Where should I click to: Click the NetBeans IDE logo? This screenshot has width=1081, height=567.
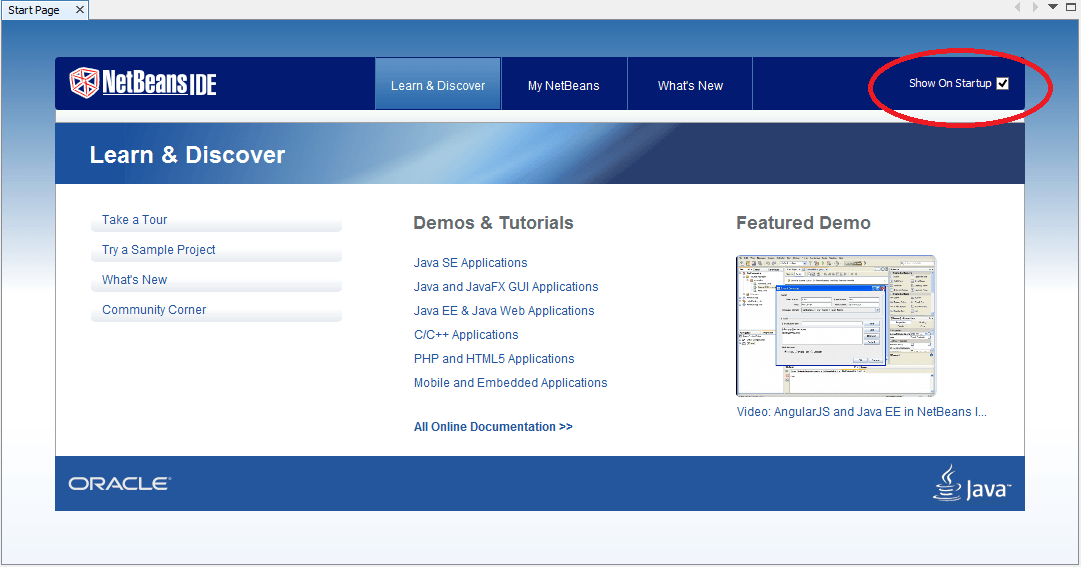[143, 83]
